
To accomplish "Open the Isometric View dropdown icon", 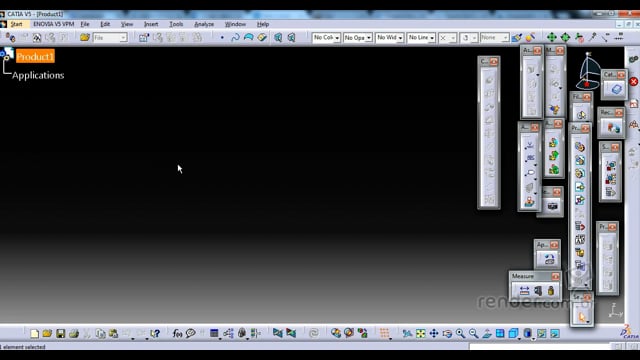I will coord(513,333).
